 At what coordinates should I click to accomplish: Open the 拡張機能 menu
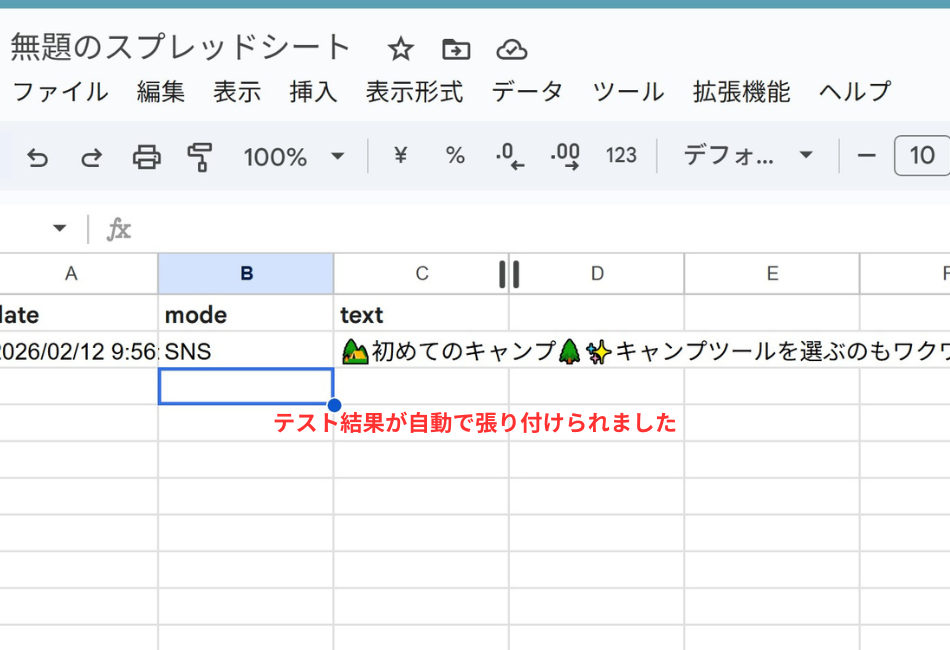click(x=740, y=91)
